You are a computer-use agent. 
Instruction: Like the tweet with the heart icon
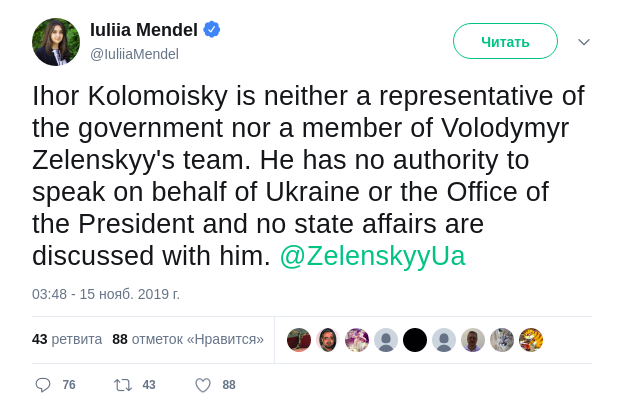(x=203, y=385)
